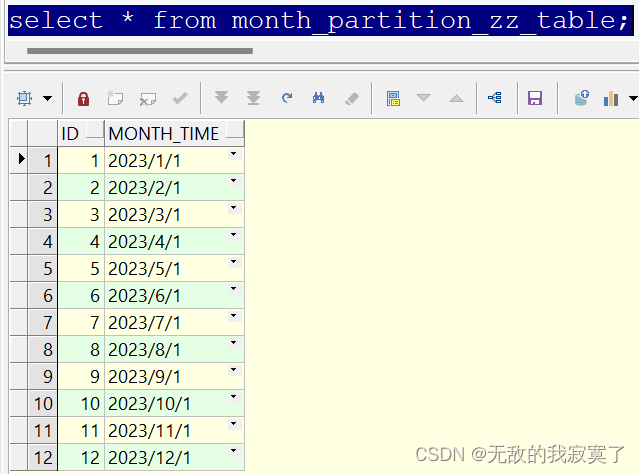The height and width of the screenshot is (474, 639).
Task: Click the 2023/10/1 date cell
Action: [x=174, y=403]
